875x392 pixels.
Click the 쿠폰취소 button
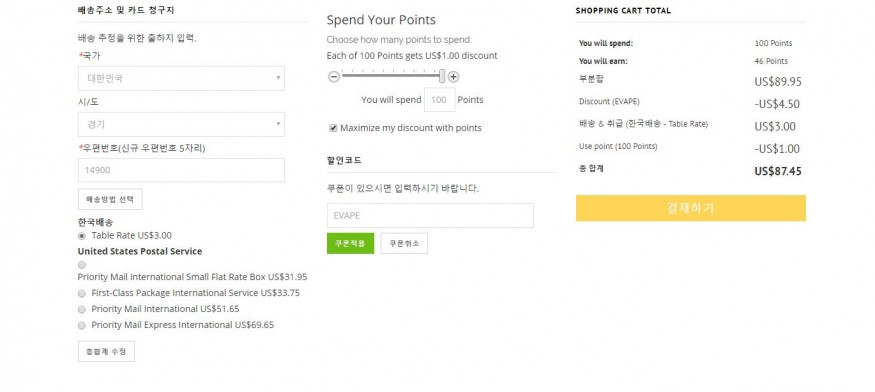click(404, 243)
